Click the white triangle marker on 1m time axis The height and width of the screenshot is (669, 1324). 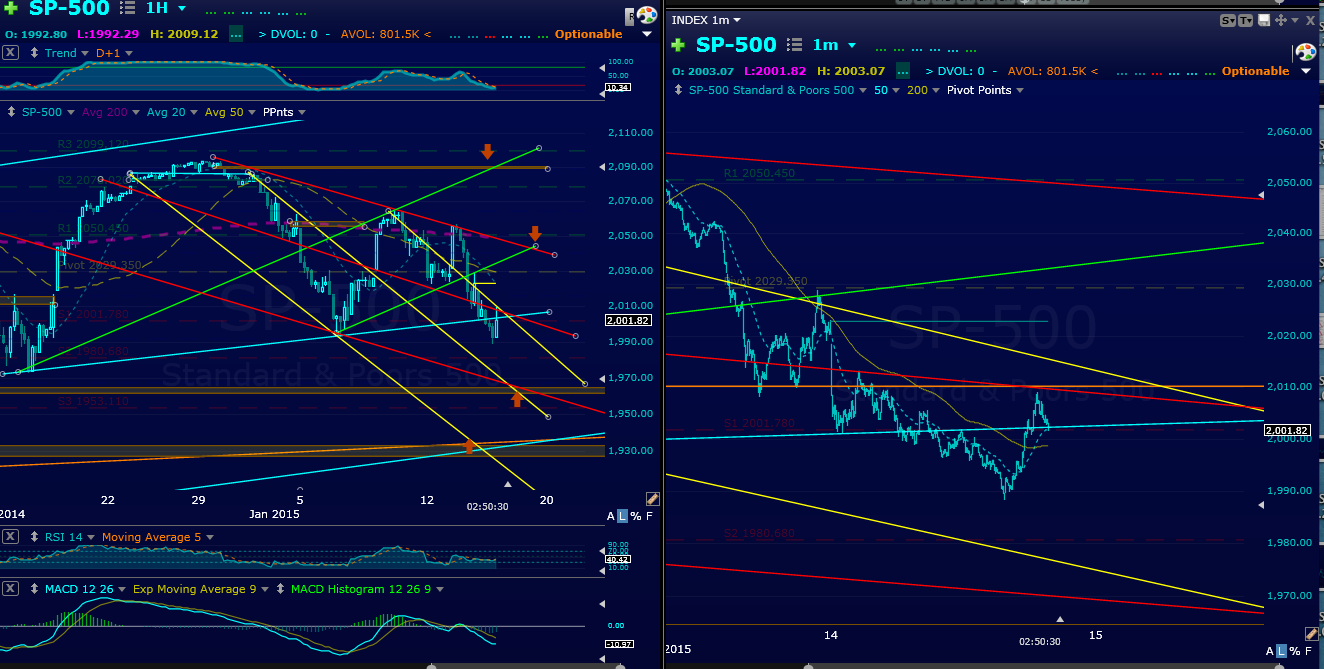point(1060,620)
